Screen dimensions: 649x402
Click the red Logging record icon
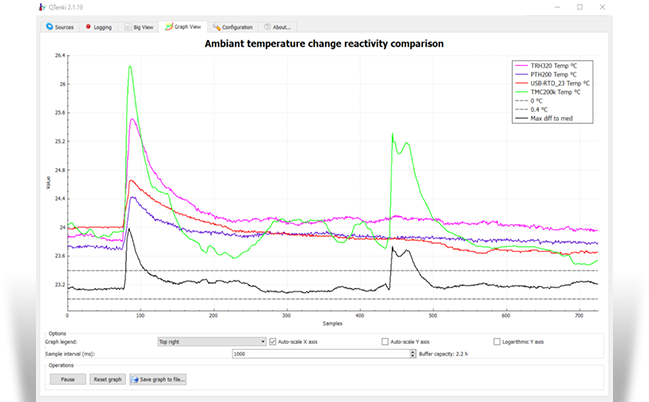pos(88,27)
